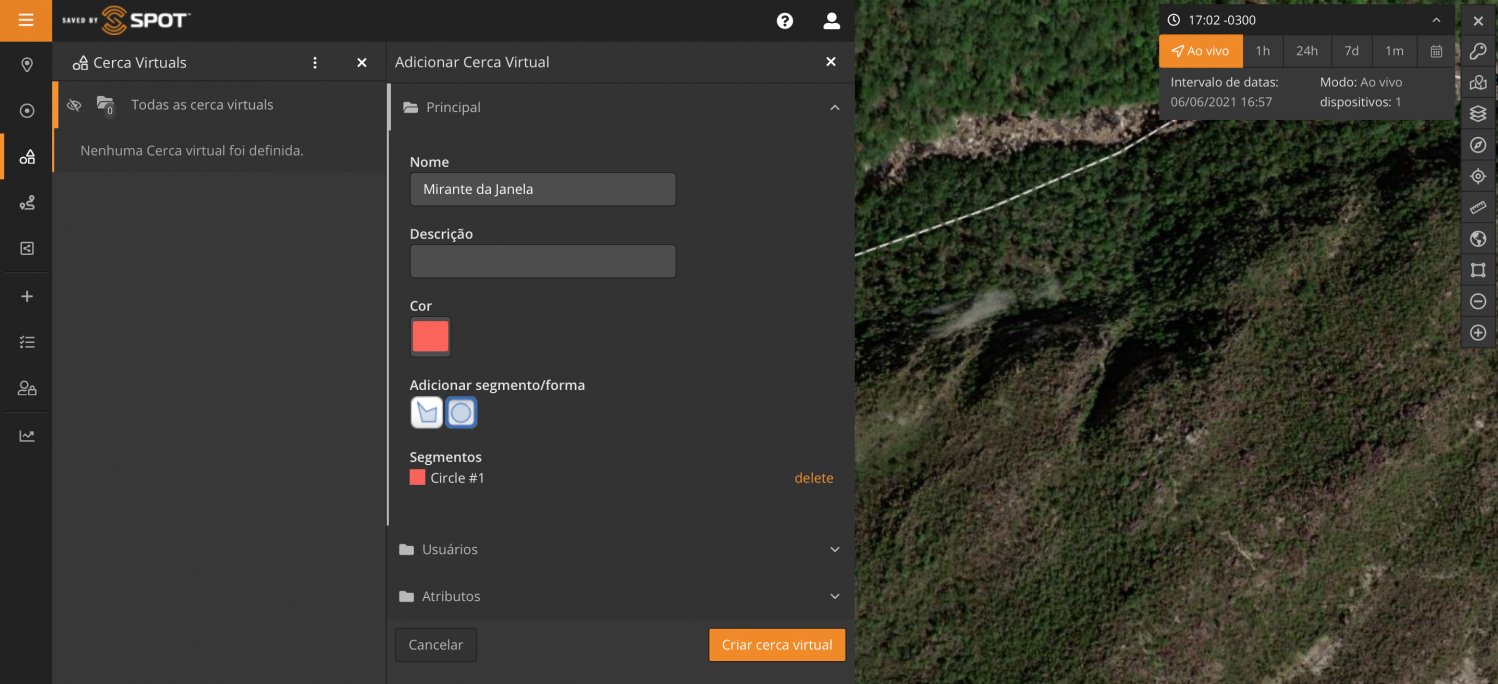Screen dimensions: 1498x684
Task: Switch to the 24h time range tab
Action: tap(1306, 51)
